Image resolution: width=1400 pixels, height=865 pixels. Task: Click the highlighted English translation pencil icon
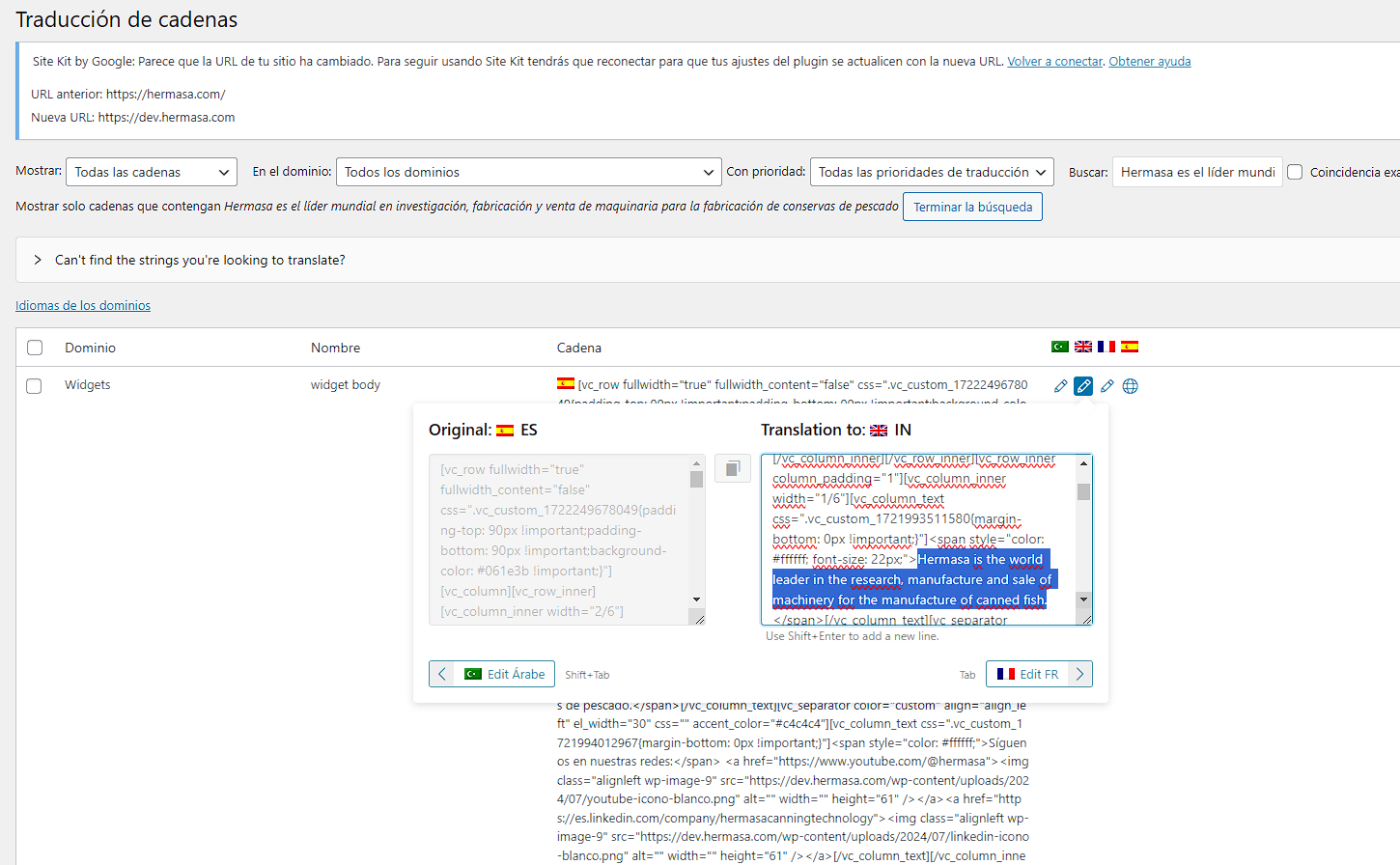1083,386
